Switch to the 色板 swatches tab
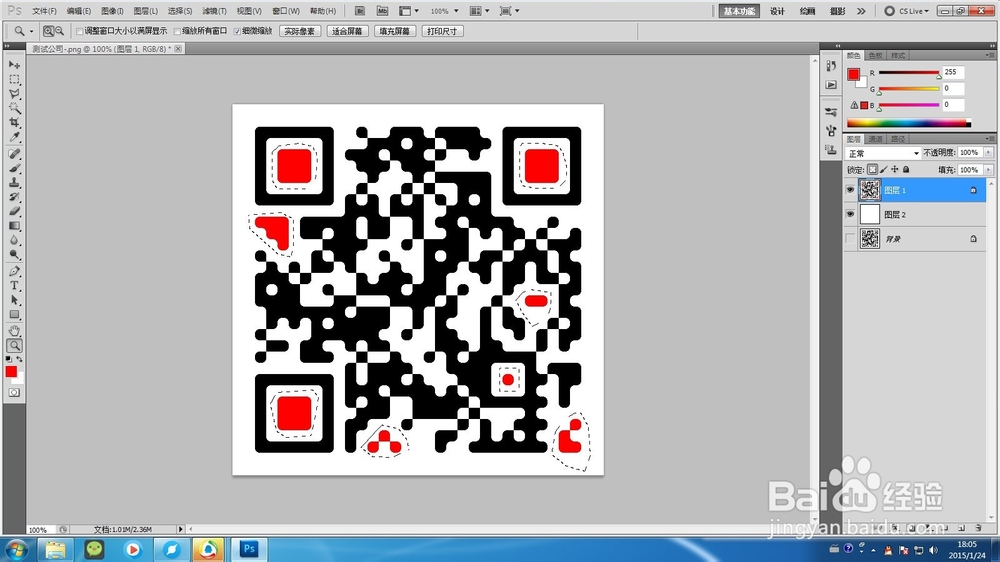The width and height of the screenshot is (1000, 562). [876, 55]
